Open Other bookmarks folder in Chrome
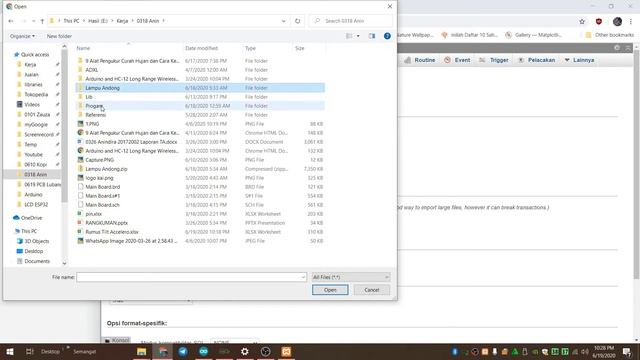The image size is (640, 360). point(610,35)
